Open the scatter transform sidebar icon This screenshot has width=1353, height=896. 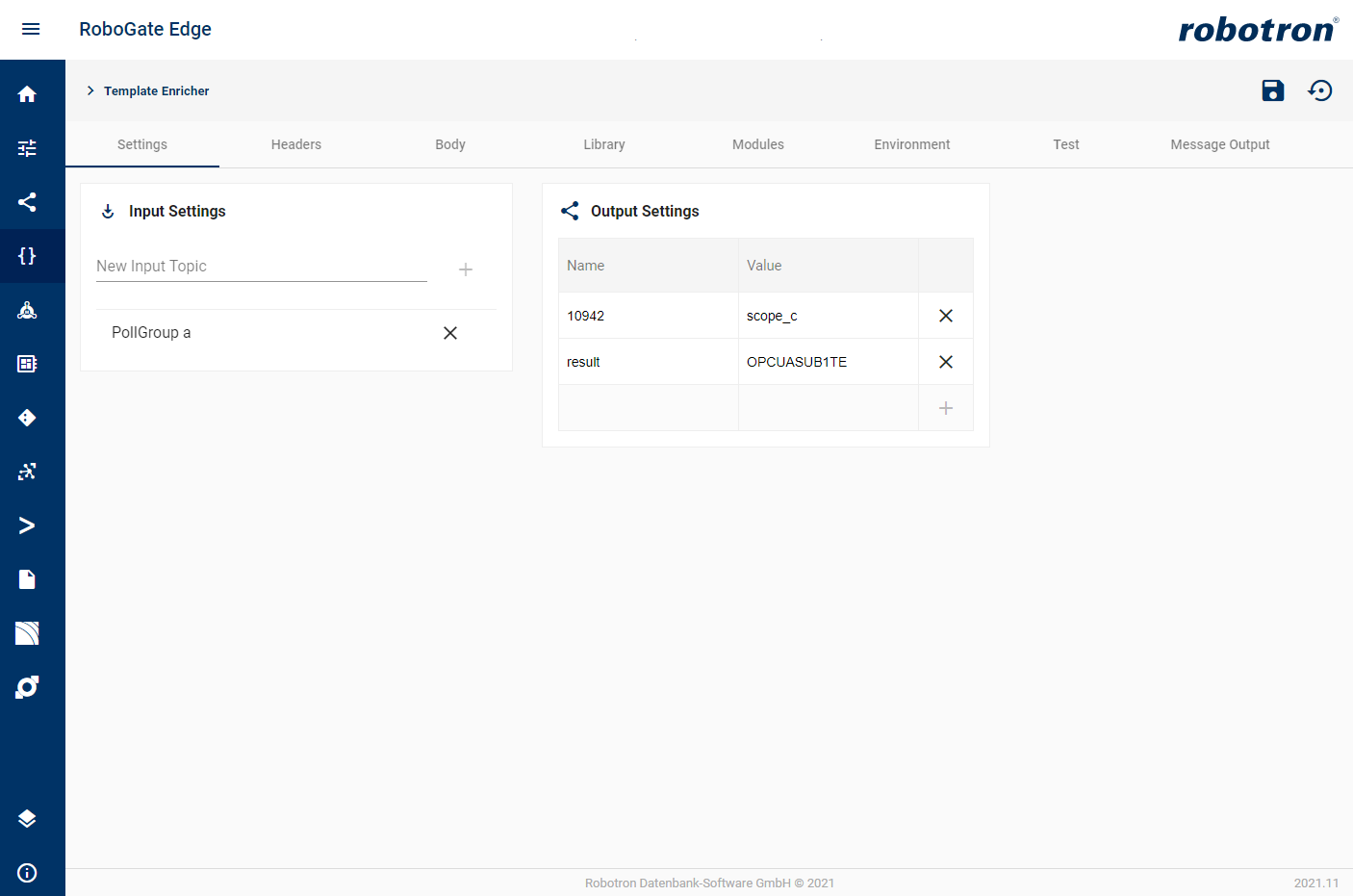click(27, 472)
